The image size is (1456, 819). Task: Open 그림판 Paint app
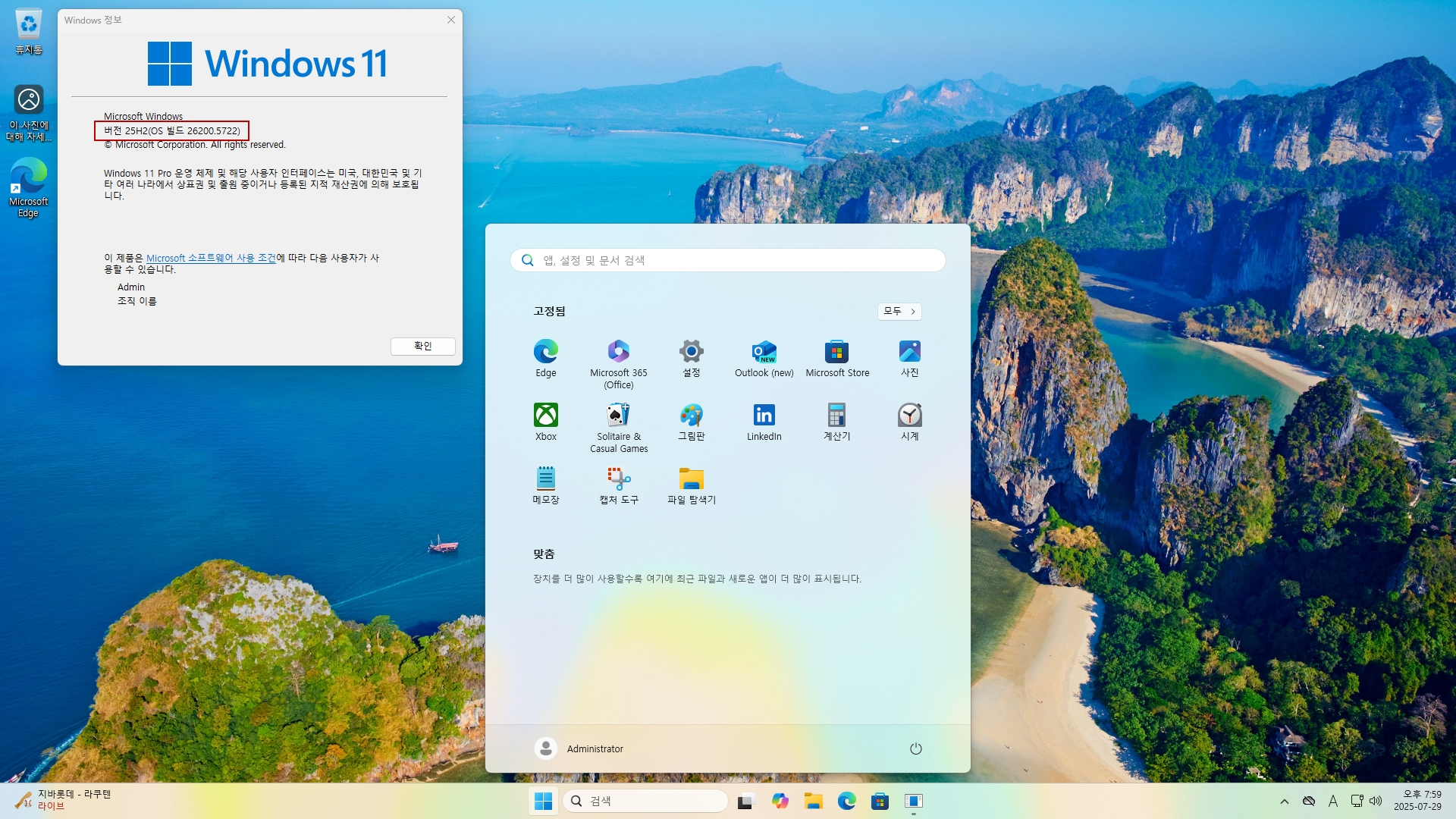pyautogui.click(x=691, y=416)
